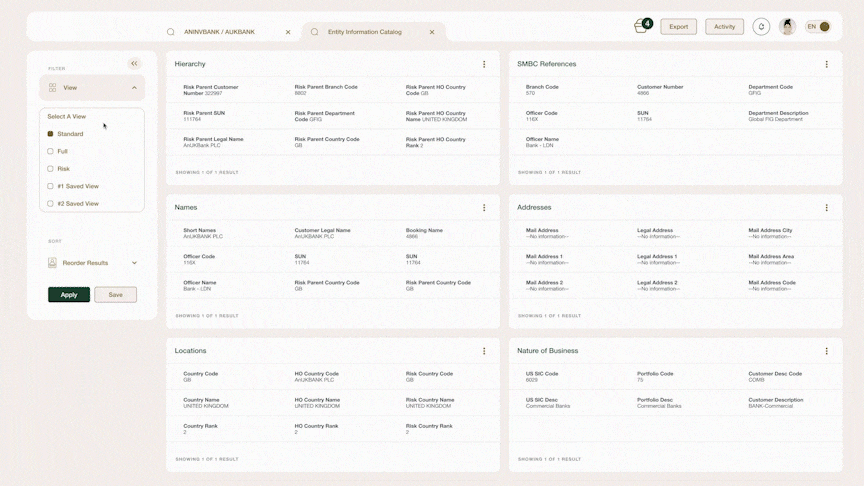This screenshot has height=486, width=864.
Task: Click Risk Country Rank field
Action: pos(429,429)
